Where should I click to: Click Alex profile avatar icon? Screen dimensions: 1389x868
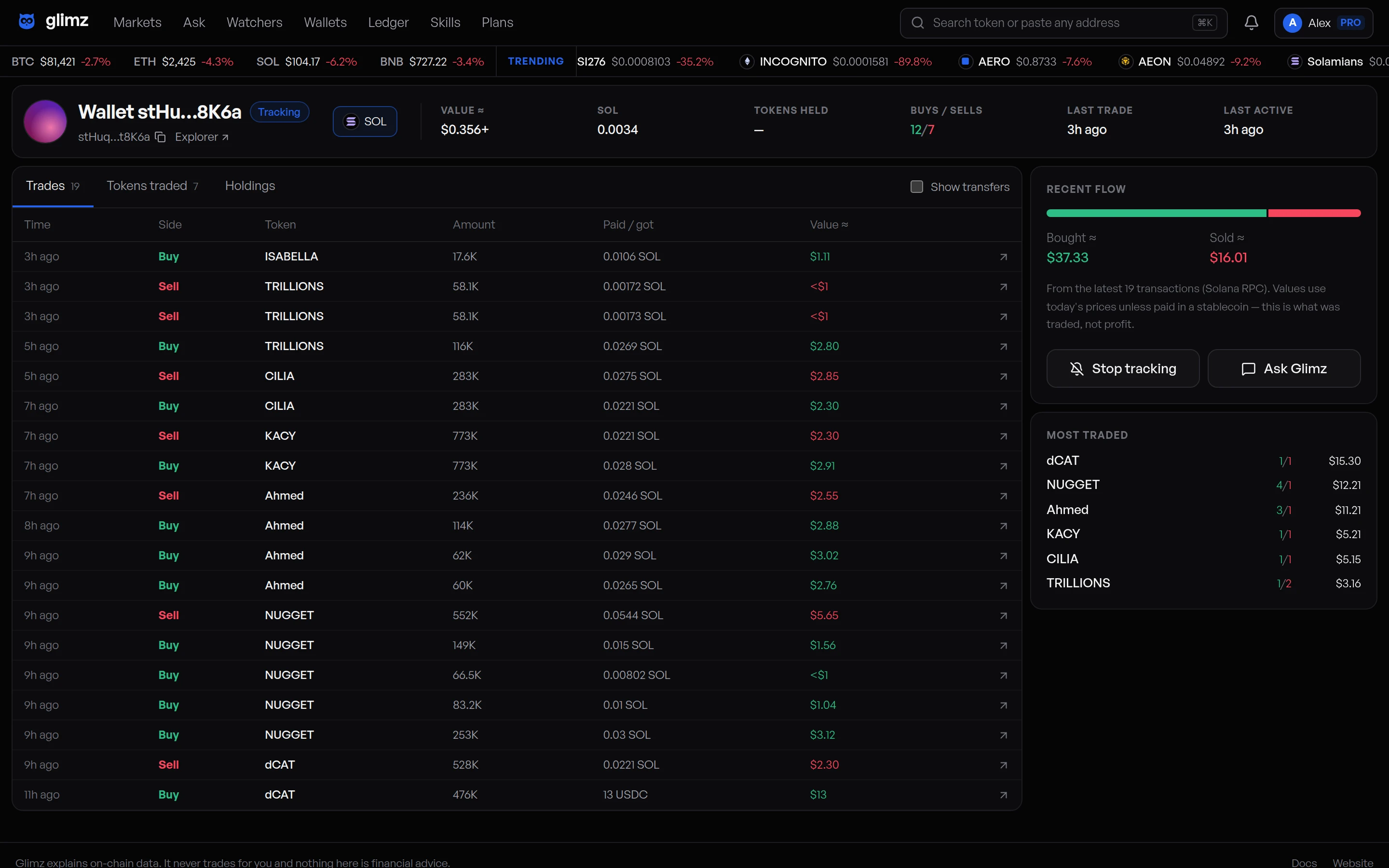pyautogui.click(x=1292, y=22)
